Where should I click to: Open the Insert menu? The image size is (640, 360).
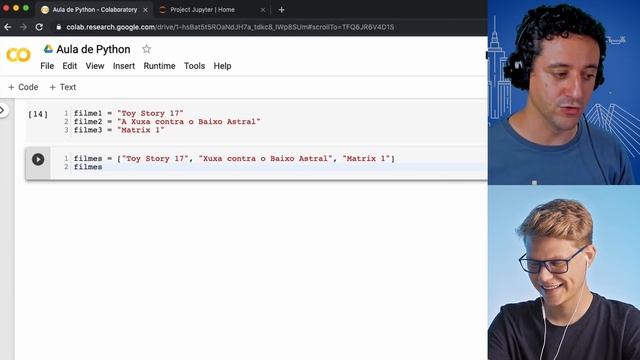click(x=124, y=66)
